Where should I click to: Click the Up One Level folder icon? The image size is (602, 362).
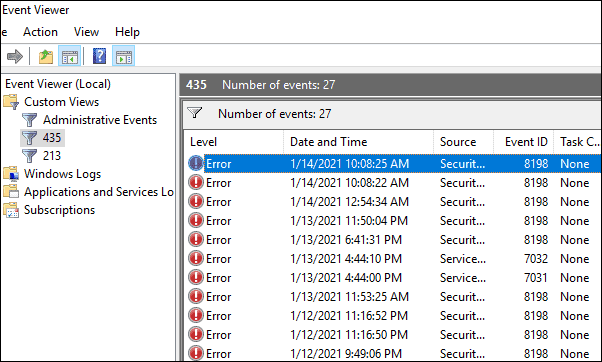pos(46,56)
